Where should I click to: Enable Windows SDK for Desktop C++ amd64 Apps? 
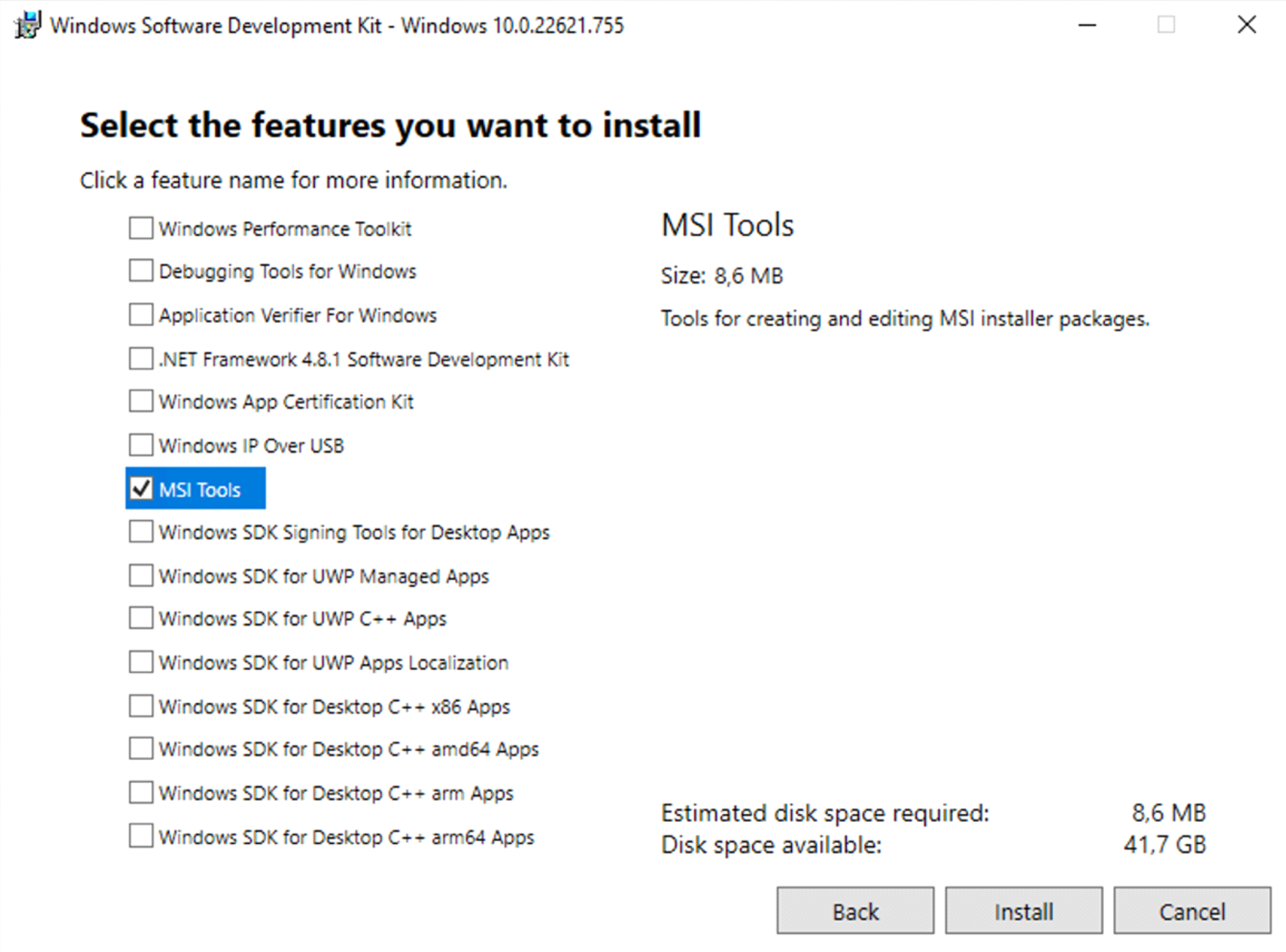141,749
